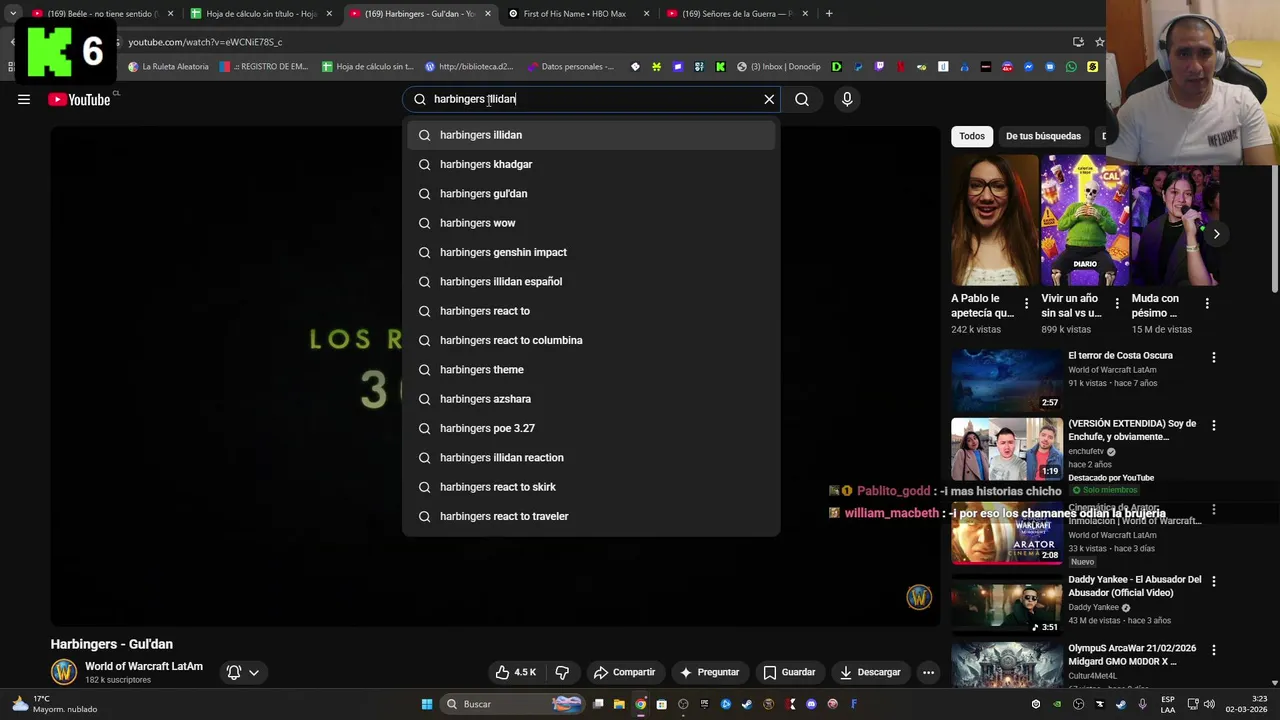Click the Compartir share button
This screenshot has height=720, width=1280.
pyautogui.click(x=624, y=672)
